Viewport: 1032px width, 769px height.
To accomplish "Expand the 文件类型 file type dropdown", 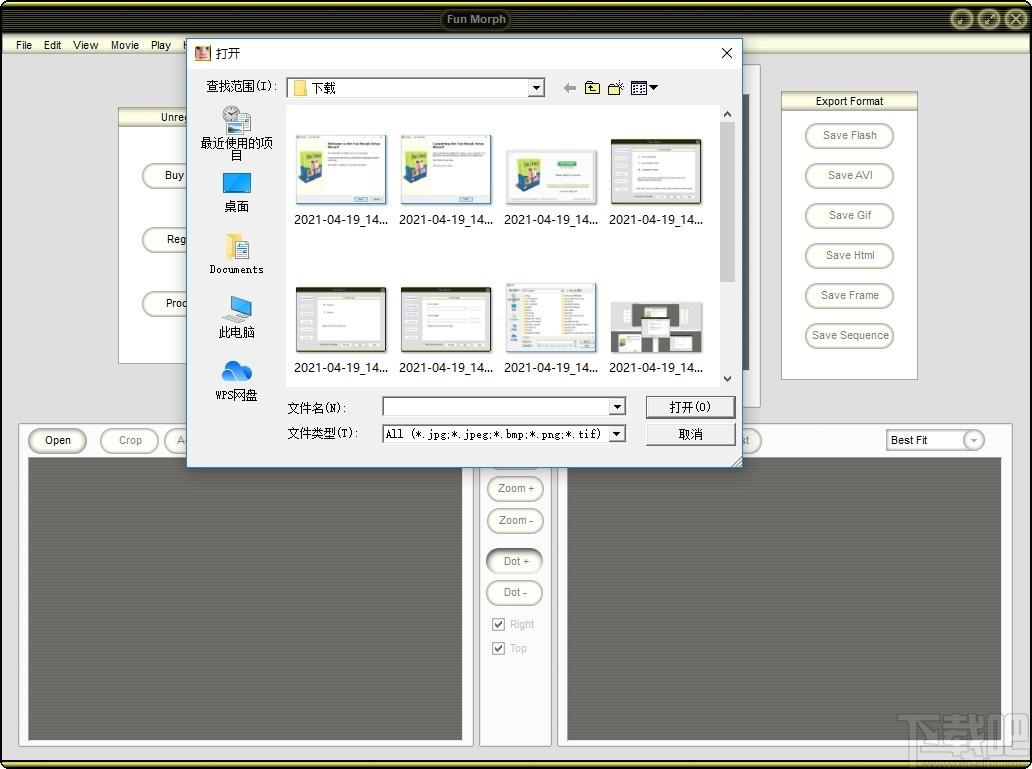I will [x=617, y=434].
